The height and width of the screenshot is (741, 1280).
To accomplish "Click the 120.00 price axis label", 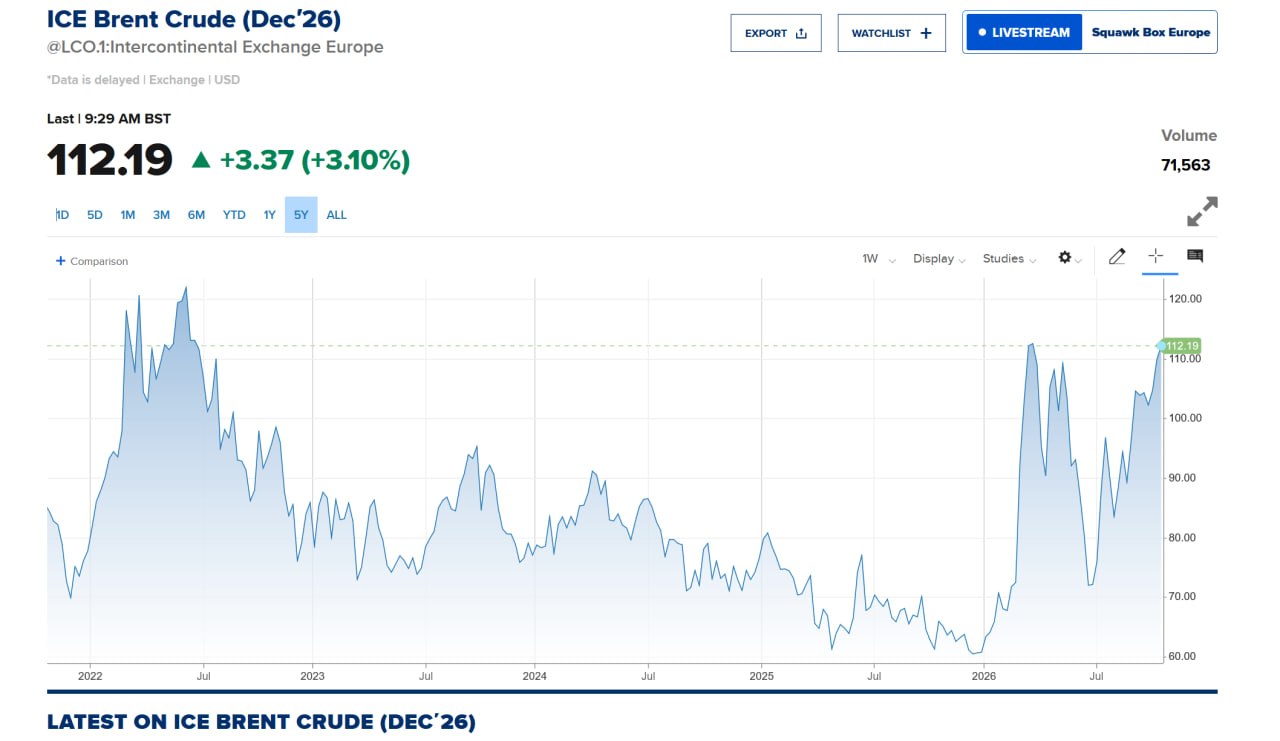I will pos(1184,299).
